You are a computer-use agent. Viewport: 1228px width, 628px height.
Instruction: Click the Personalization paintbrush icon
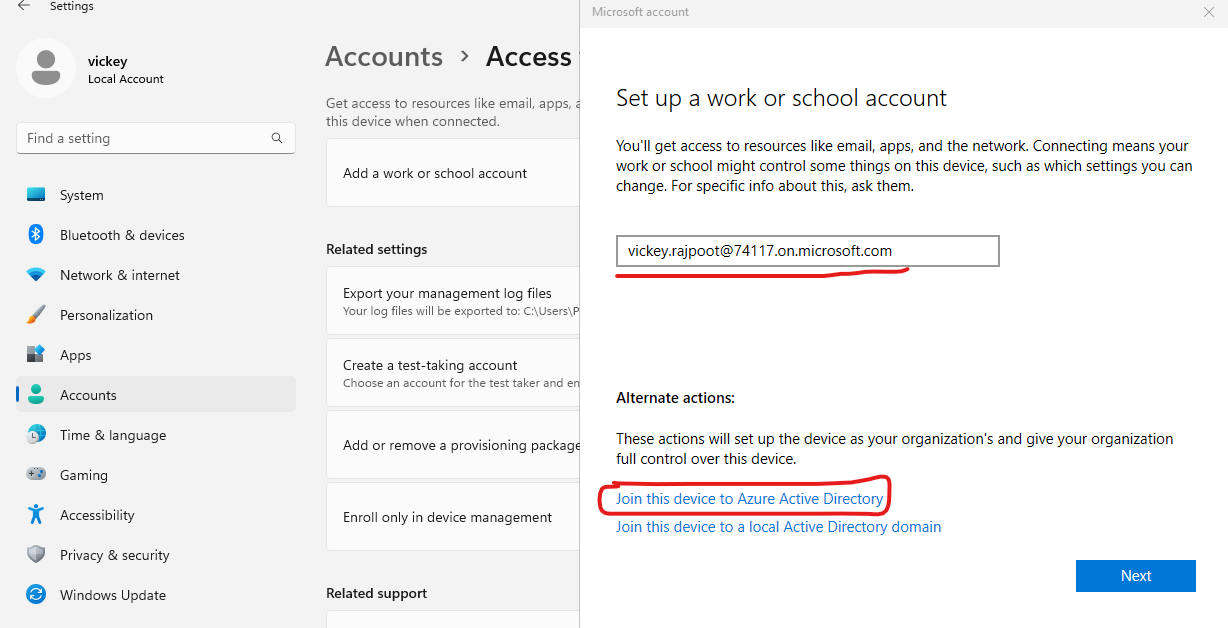[x=36, y=315]
